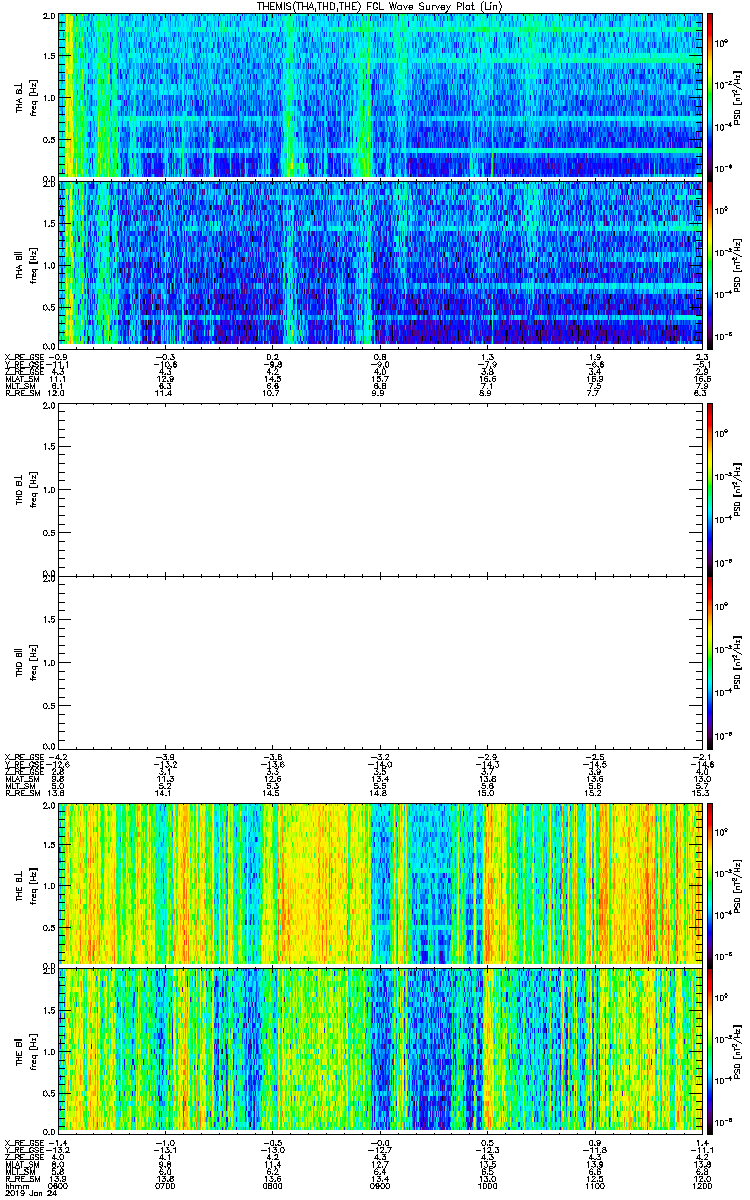Screen dimensions: 750x1200
Task: Click the THA BL panel color bar
Action: [x=710, y=95]
